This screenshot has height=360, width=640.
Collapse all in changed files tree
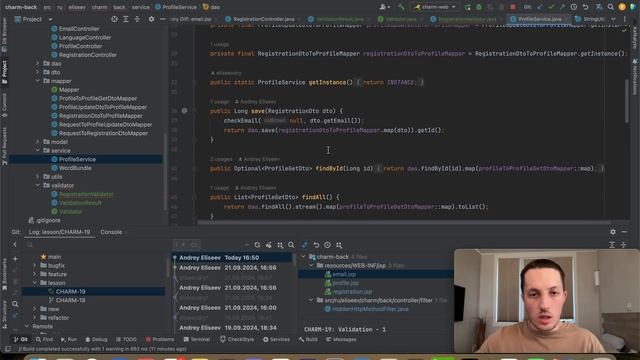pyautogui.click(x=623, y=245)
